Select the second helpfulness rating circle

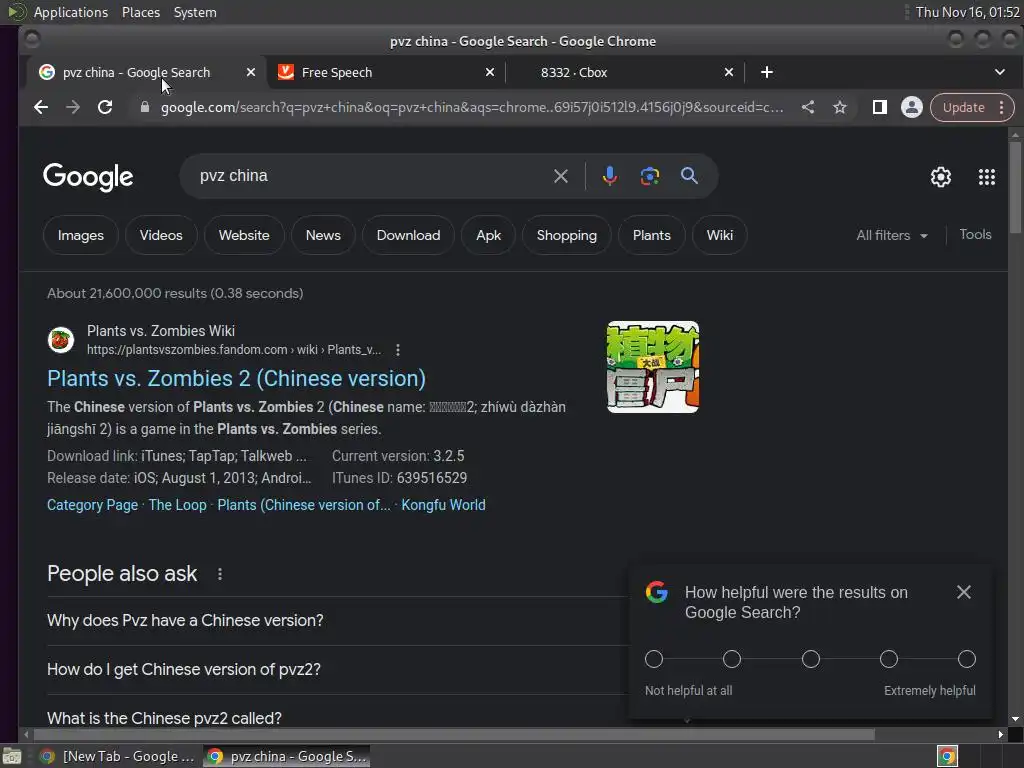(732, 659)
